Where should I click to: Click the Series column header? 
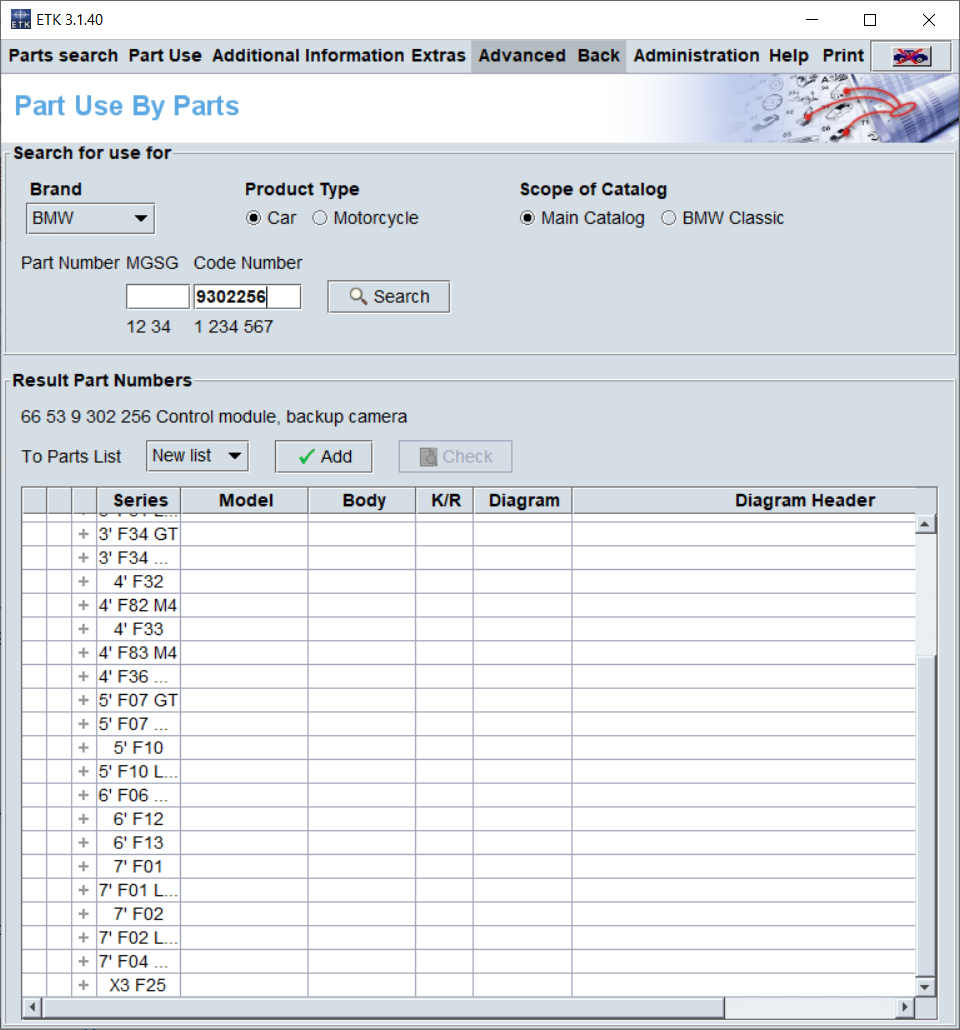[x=139, y=501]
